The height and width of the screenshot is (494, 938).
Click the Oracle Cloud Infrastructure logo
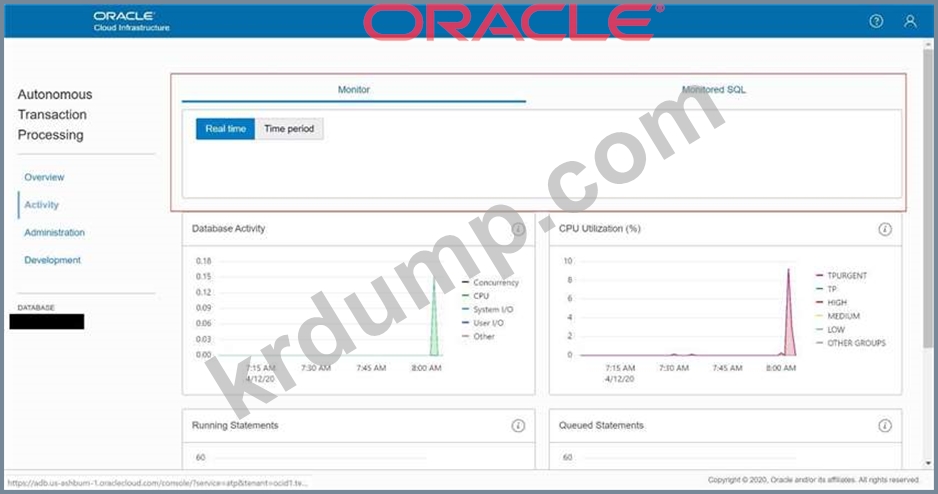point(132,21)
